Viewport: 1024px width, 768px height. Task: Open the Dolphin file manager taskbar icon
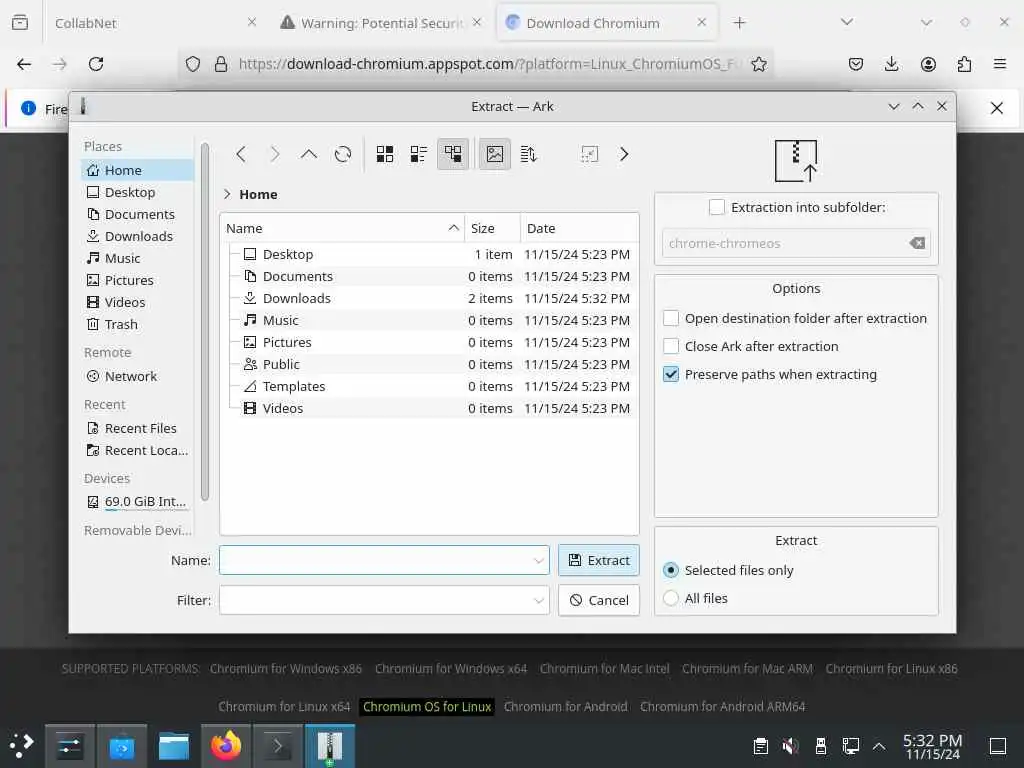coord(174,746)
